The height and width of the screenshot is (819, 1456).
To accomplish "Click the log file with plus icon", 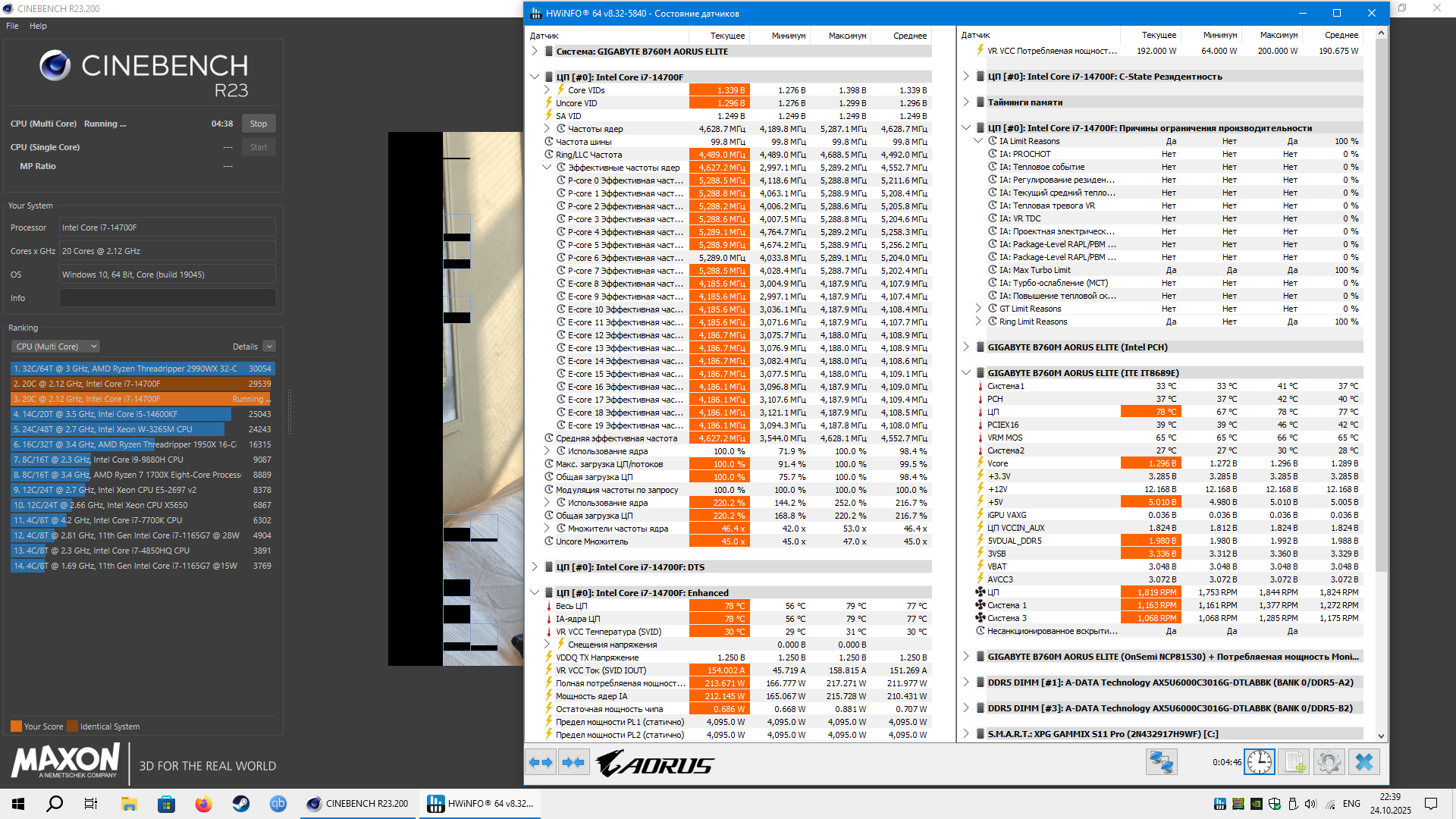I will tap(1294, 762).
